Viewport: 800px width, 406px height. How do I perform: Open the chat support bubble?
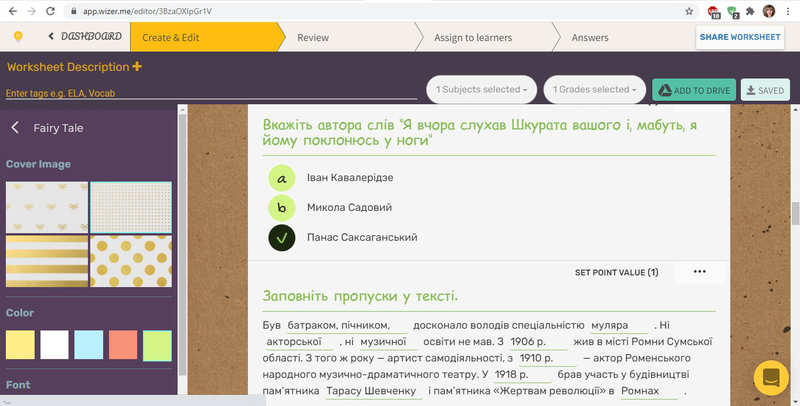point(770,378)
